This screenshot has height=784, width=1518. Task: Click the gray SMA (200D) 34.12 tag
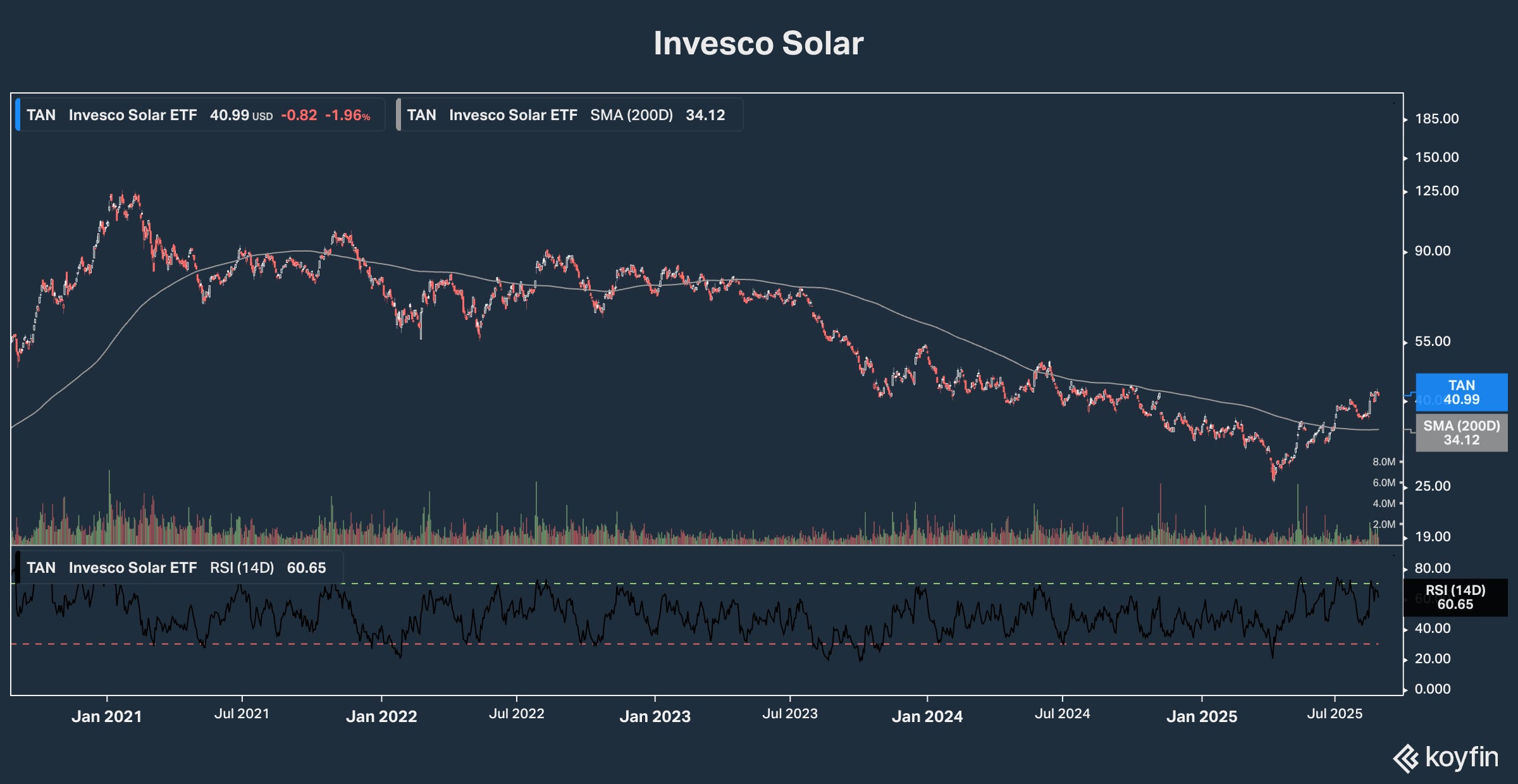[x=1461, y=433]
